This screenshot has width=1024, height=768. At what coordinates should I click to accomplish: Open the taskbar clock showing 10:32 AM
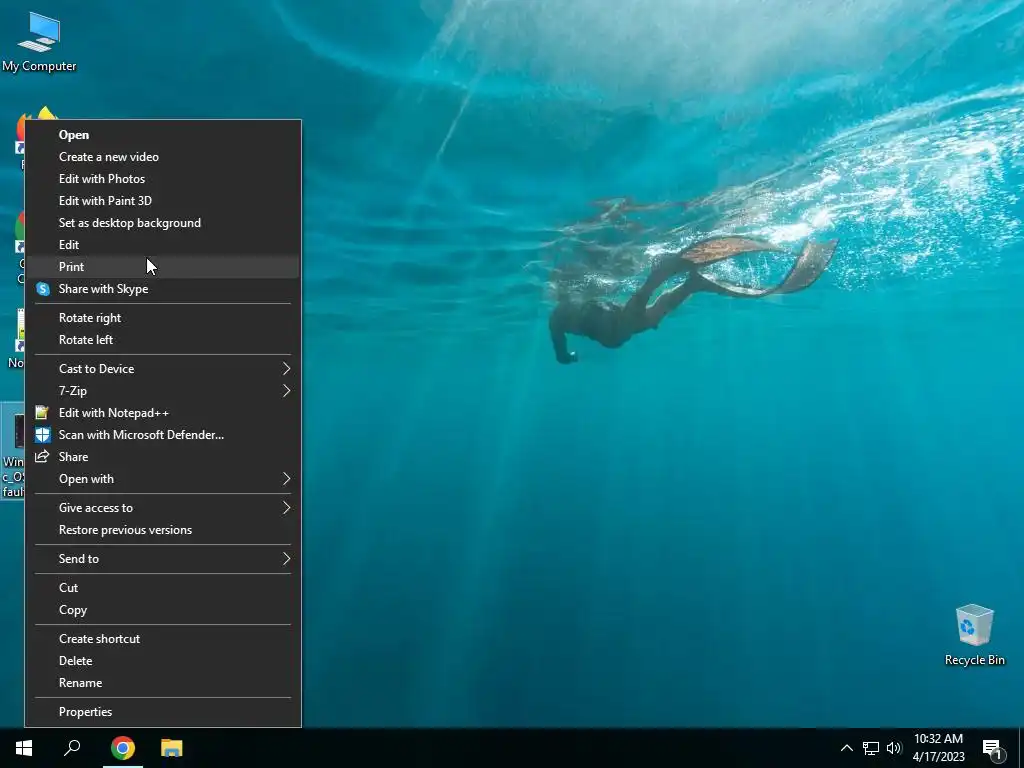tap(938, 748)
